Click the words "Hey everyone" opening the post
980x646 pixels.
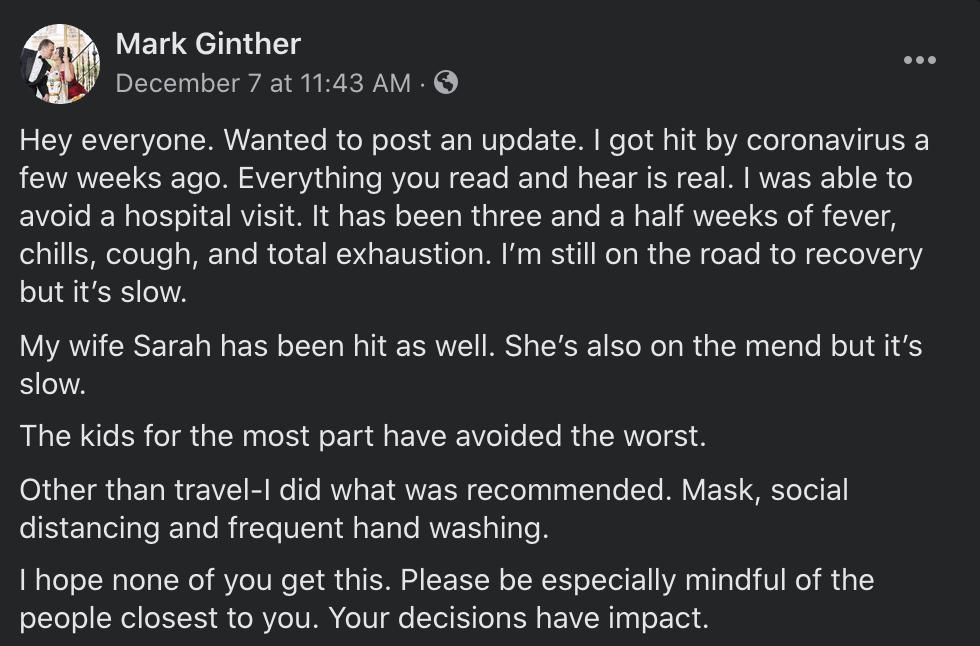point(116,141)
